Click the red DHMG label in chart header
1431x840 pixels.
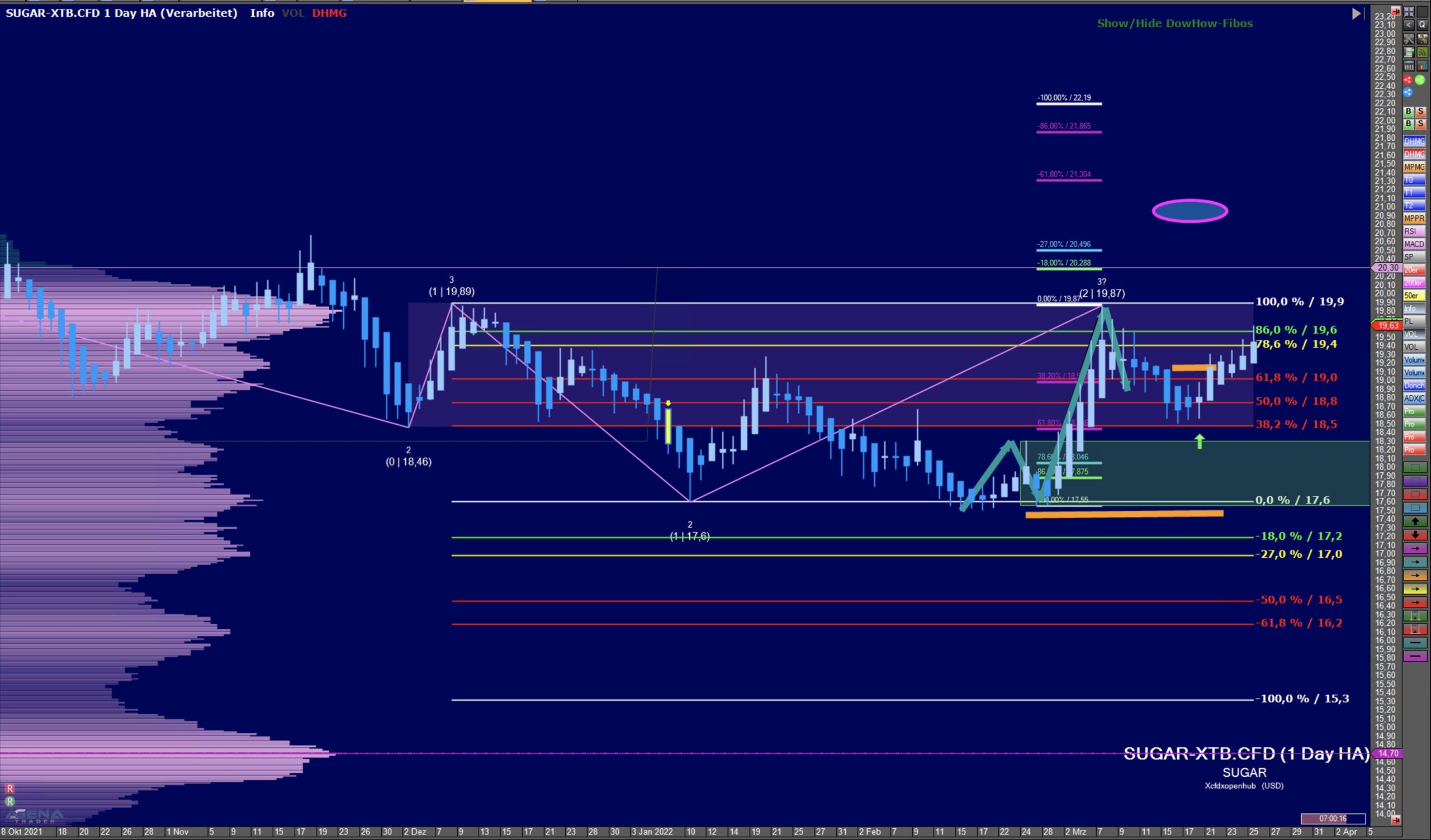pyautogui.click(x=329, y=13)
